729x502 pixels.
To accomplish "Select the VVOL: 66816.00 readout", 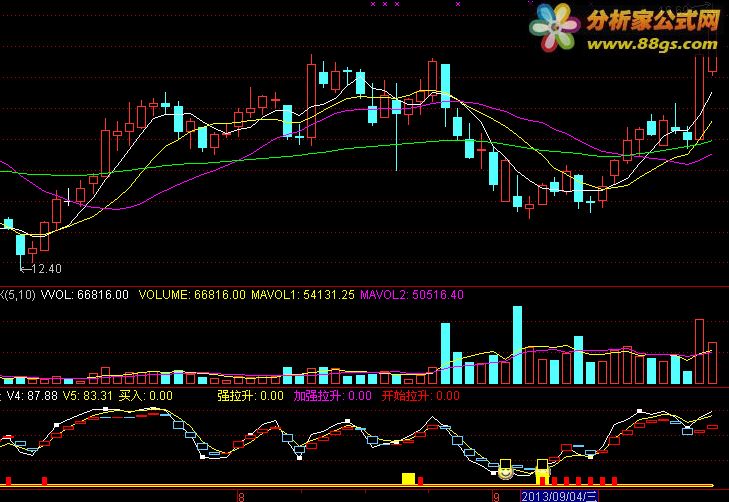I will (85, 295).
